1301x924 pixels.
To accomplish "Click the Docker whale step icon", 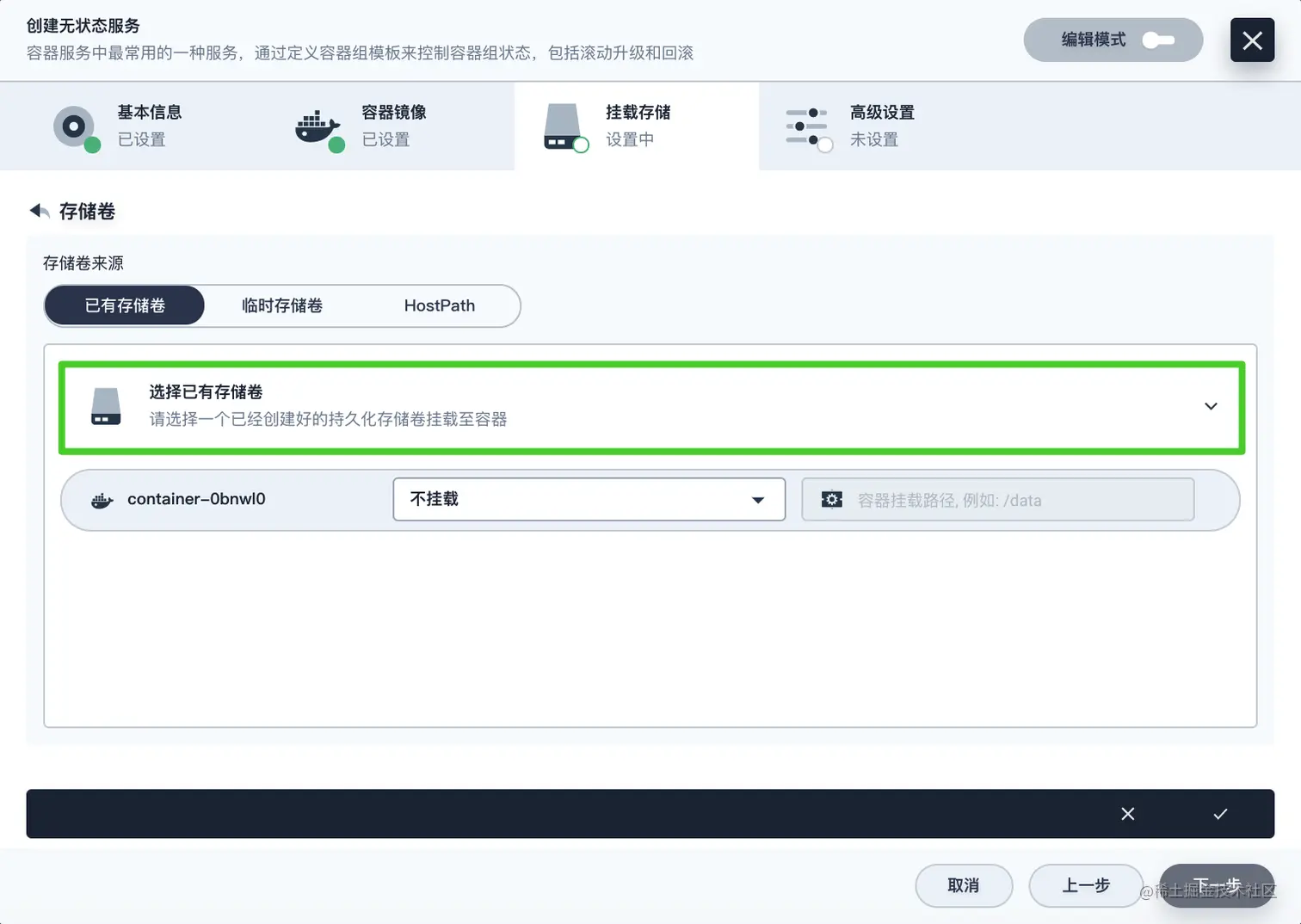I will (x=318, y=129).
